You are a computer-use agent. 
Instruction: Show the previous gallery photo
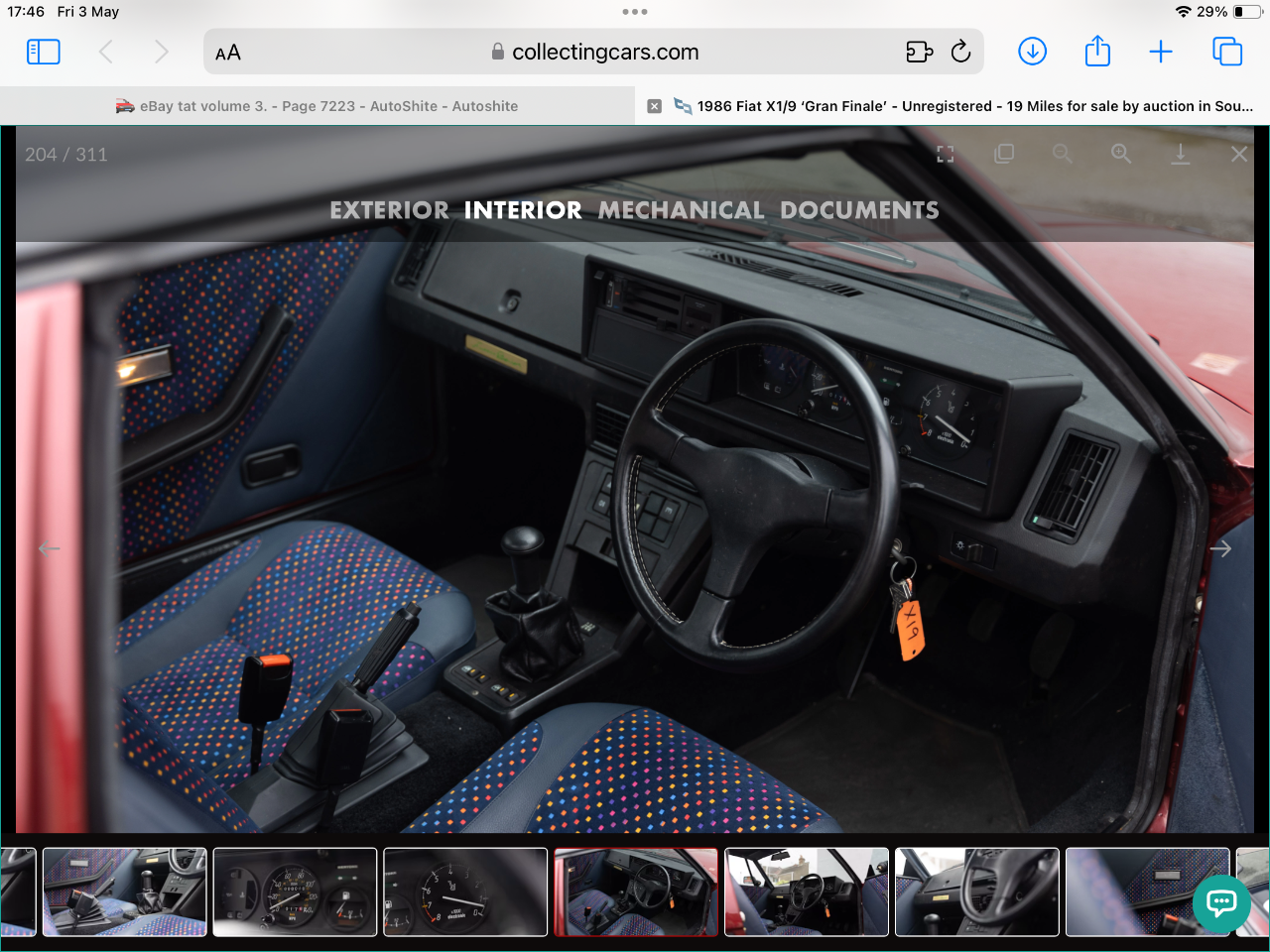click(x=49, y=548)
